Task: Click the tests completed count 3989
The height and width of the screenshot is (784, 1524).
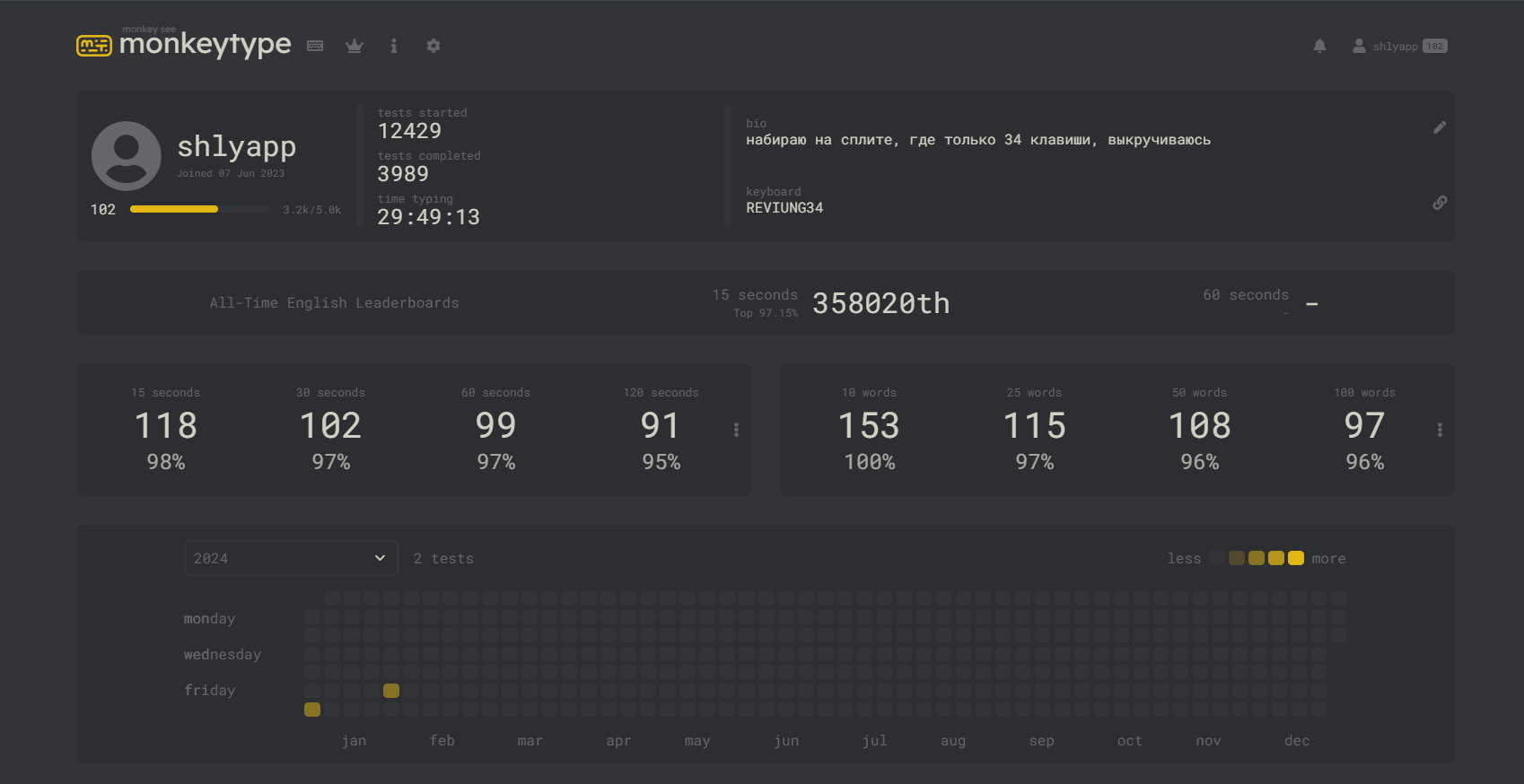Action: [x=403, y=174]
